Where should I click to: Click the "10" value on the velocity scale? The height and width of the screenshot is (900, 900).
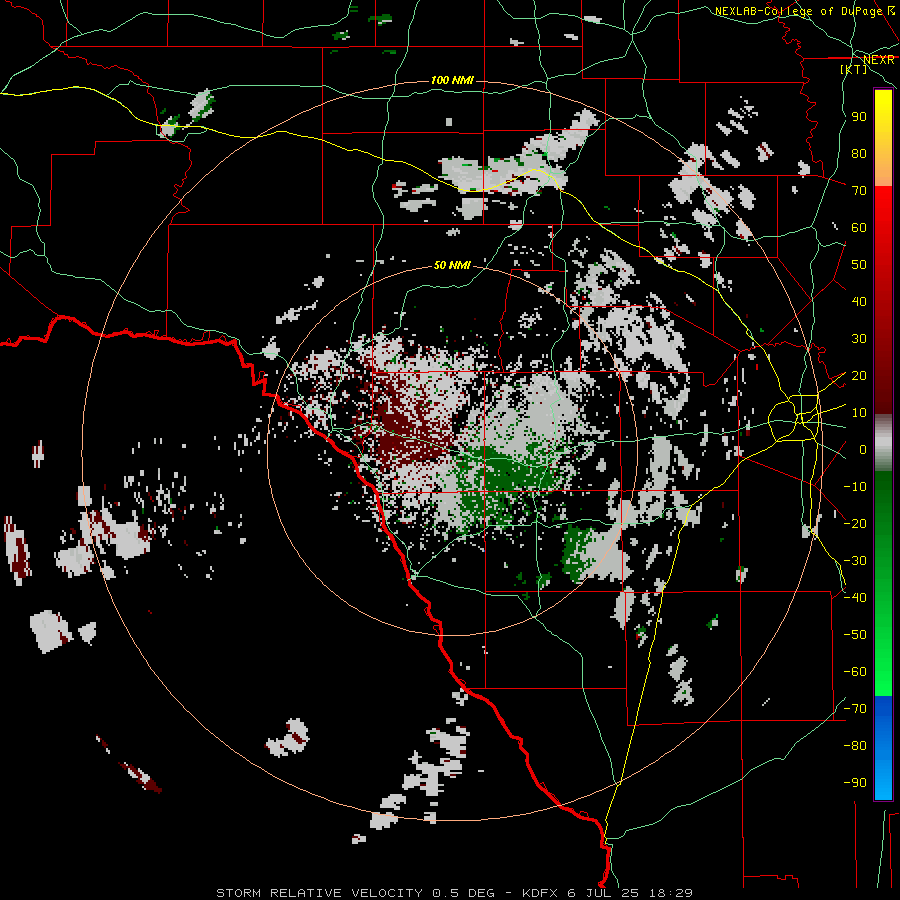(x=859, y=413)
